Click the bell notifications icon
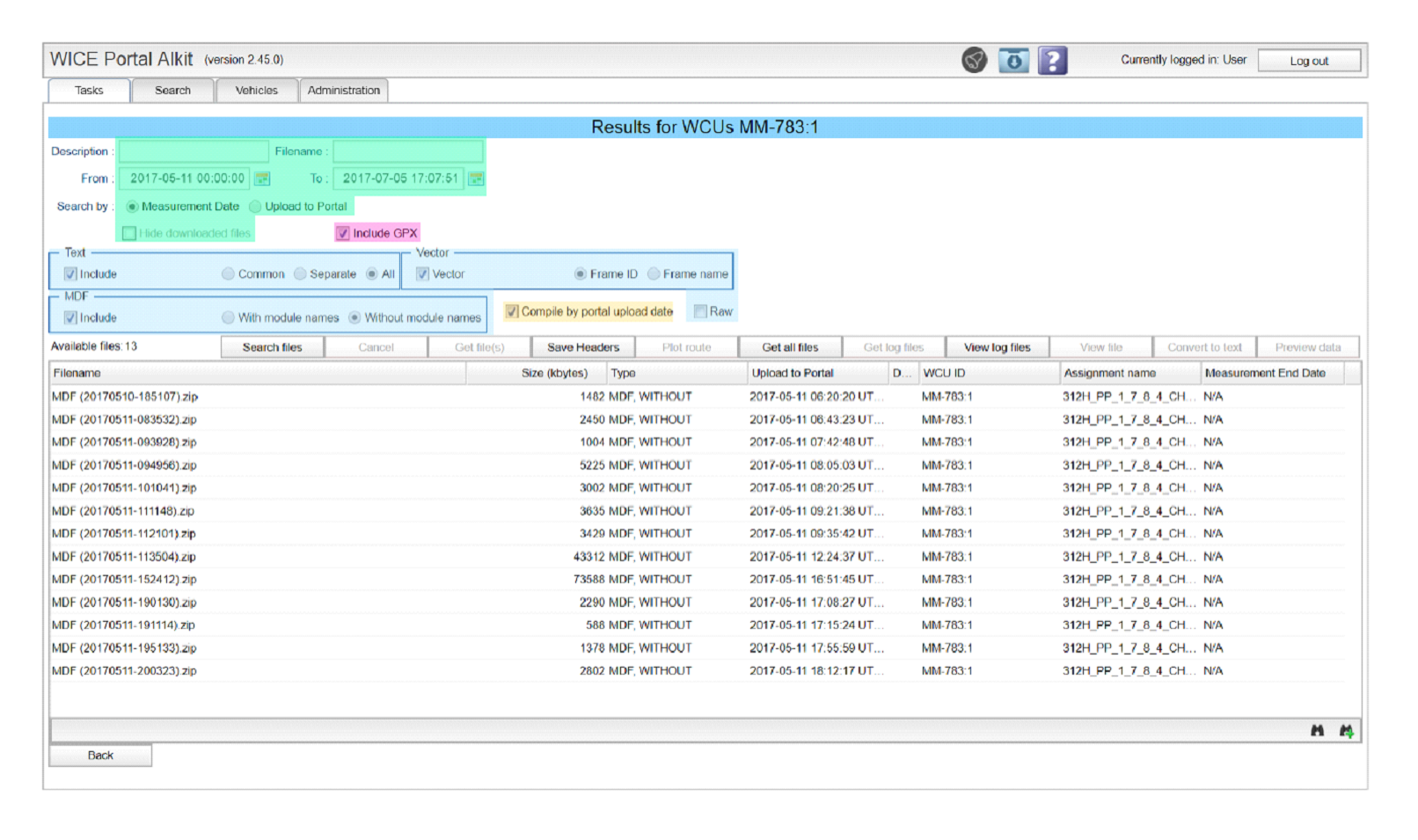Image resolution: width=1418 pixels, height=840 pixels. pos(974,61)
